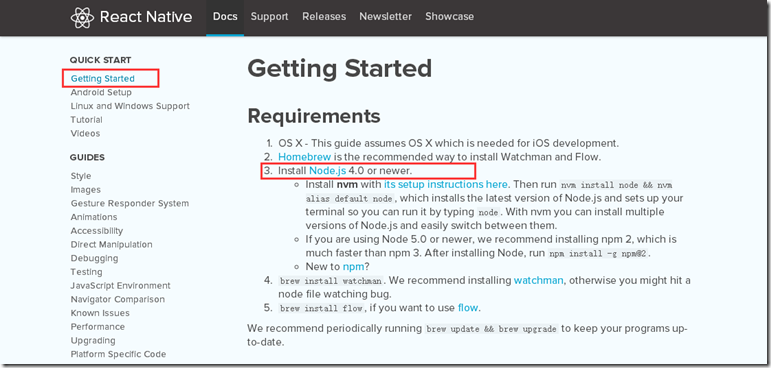The image size is (771, 368).
Task: Follow the watchman link
Action: (x=538, y=280)
